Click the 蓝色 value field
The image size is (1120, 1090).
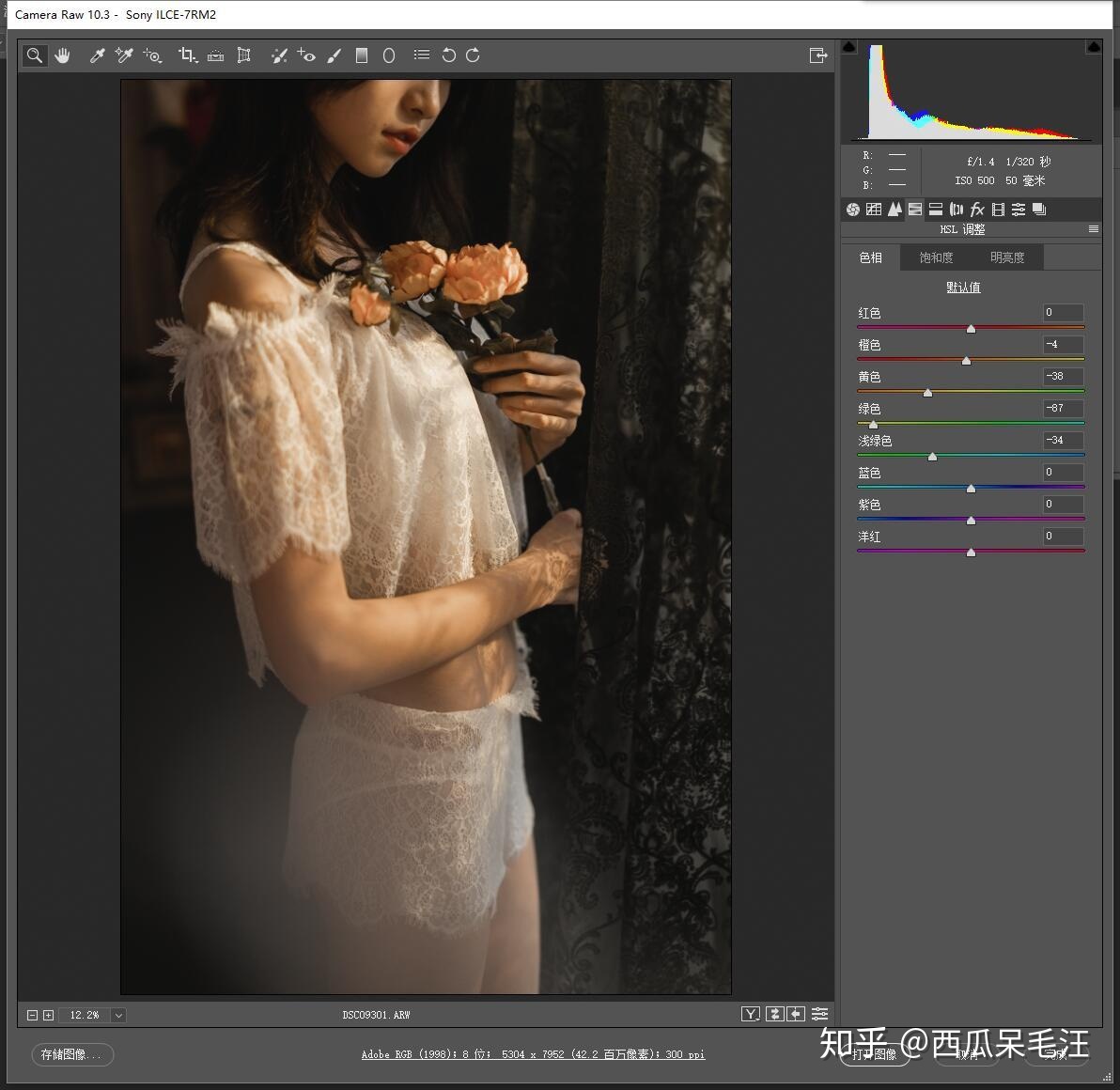click(x=1063, y=472)
